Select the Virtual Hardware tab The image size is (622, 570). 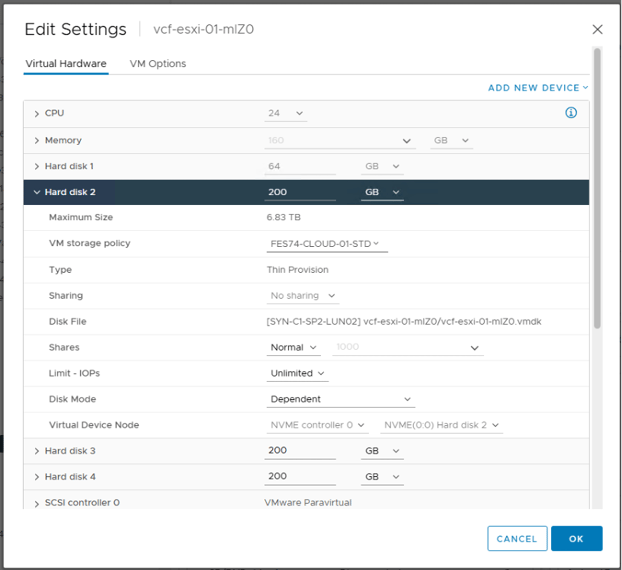coord(66,63)
